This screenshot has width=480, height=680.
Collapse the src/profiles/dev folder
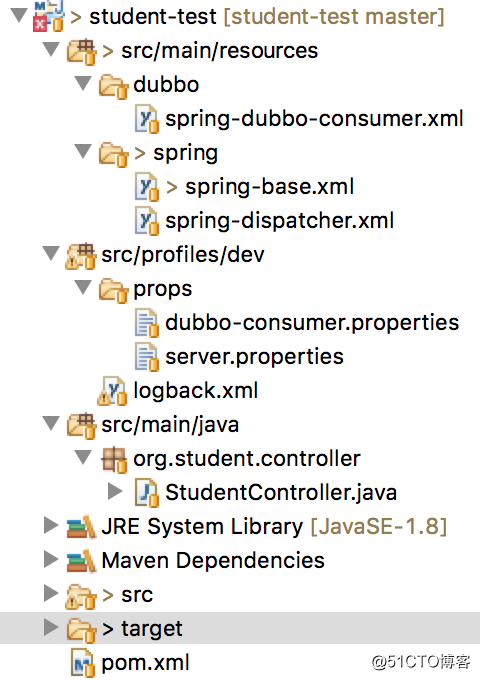(51, 253)
